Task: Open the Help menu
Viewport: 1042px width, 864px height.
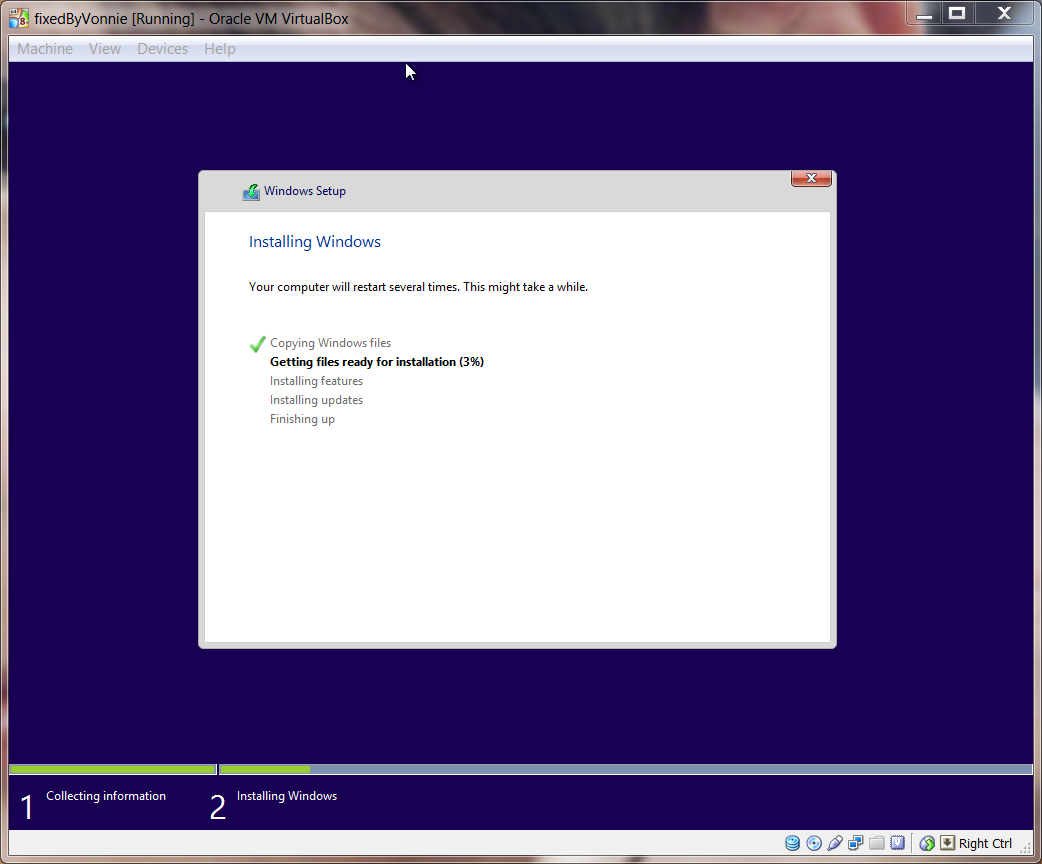Action: click(220, 49)
